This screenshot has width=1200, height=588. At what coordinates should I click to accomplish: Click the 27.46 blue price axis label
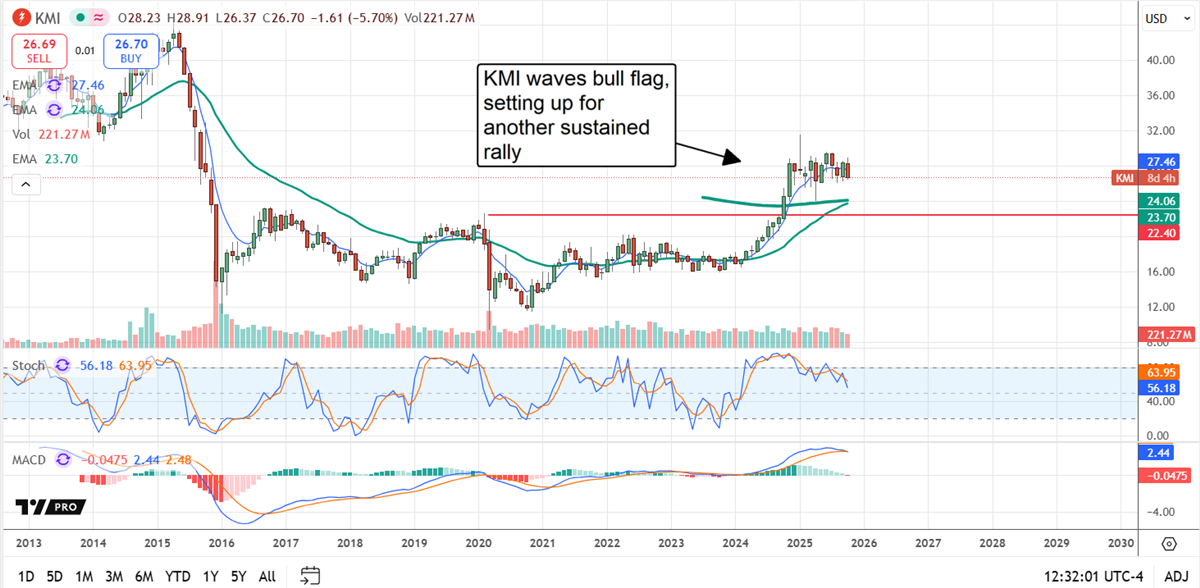pyautogui.click(x=1157, y=161)
